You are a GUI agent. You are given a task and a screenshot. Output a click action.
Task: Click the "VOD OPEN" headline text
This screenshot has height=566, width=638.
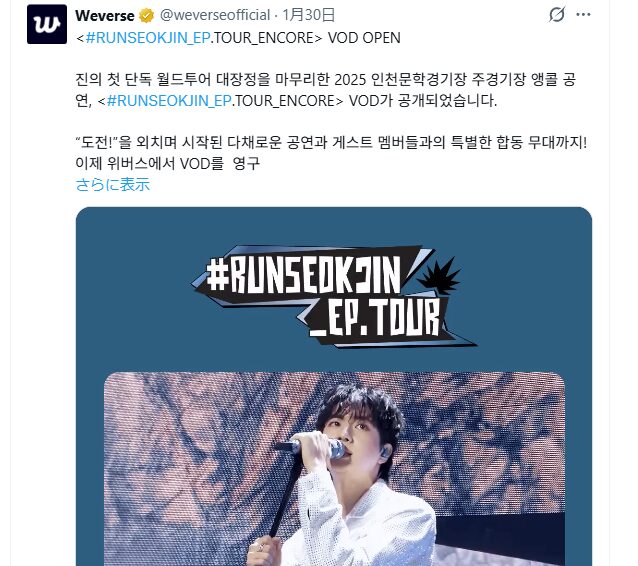click(364, 37)
